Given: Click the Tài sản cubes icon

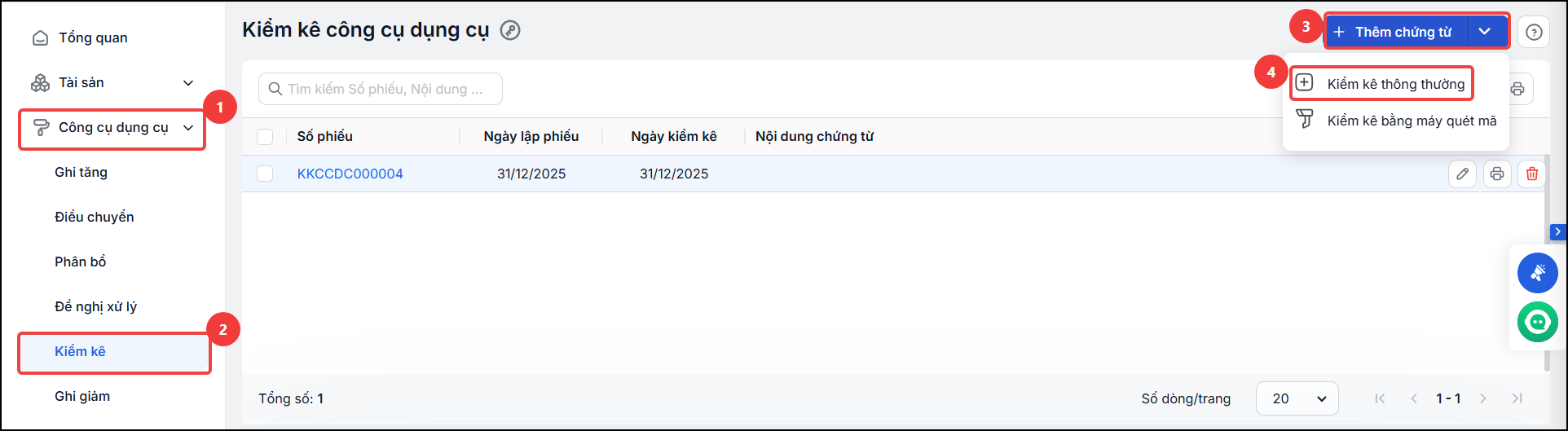Looking at the screenshot, I should (x=40, y=83).
